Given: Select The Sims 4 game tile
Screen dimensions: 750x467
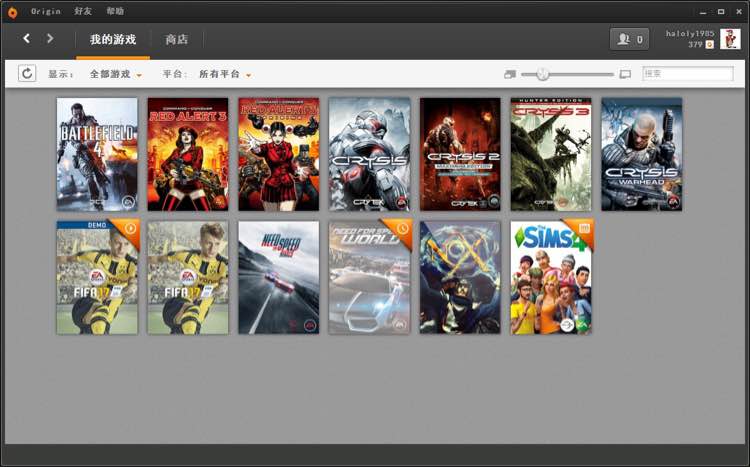Looking at the screenshot, I should pyautogui.click(x=551, y=278).
